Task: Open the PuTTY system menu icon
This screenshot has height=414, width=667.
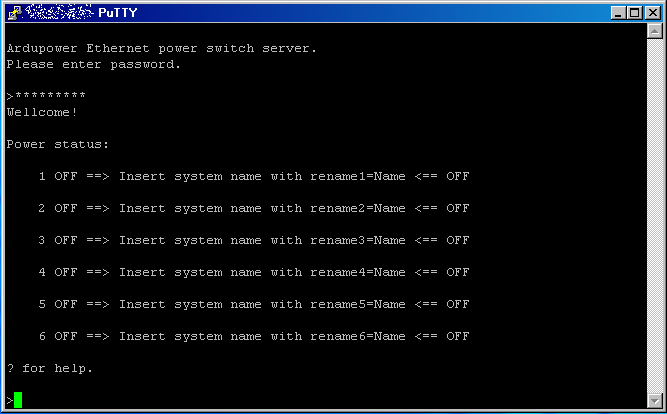Action: 14,12
